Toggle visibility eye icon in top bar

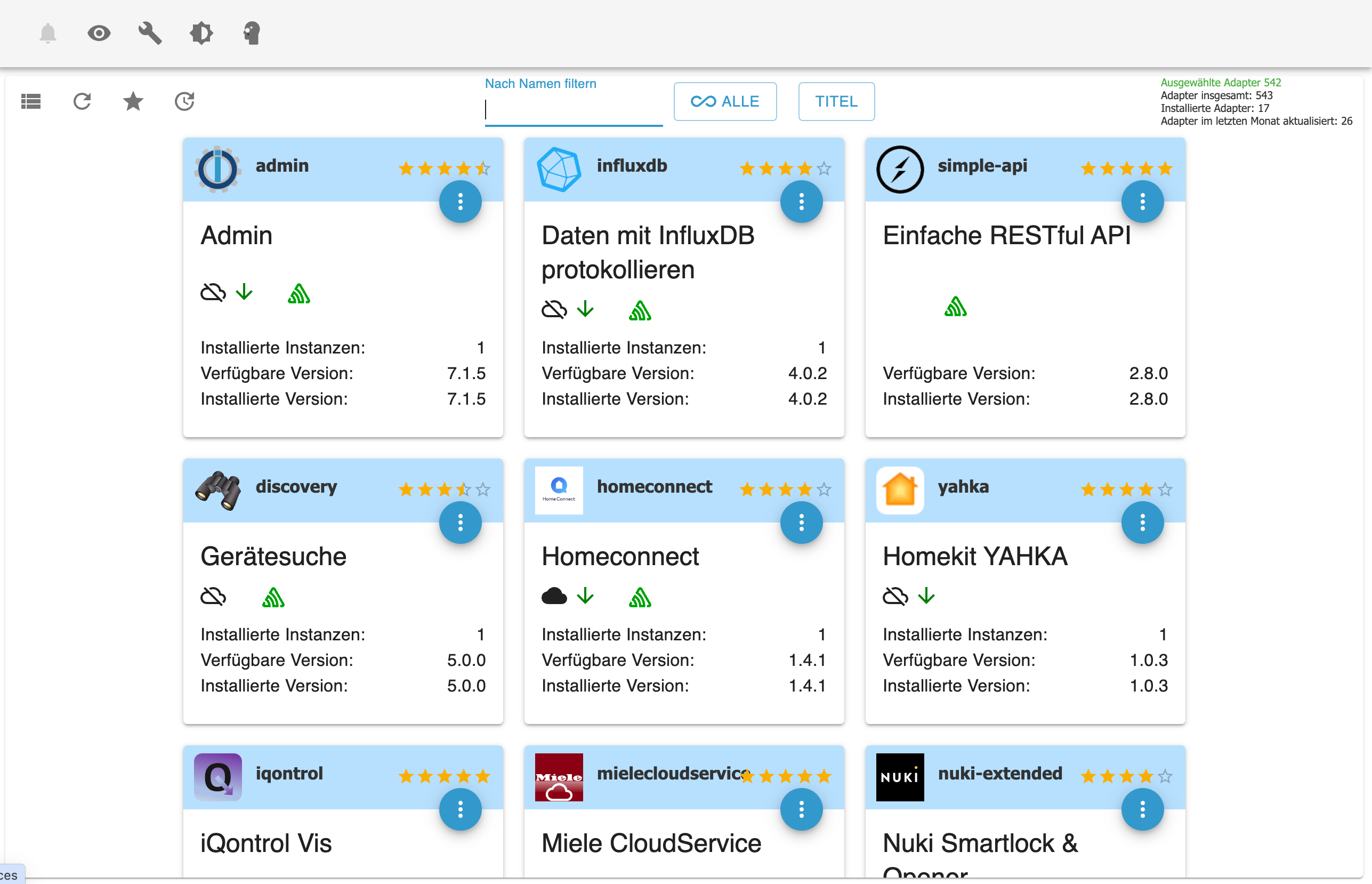99,33
